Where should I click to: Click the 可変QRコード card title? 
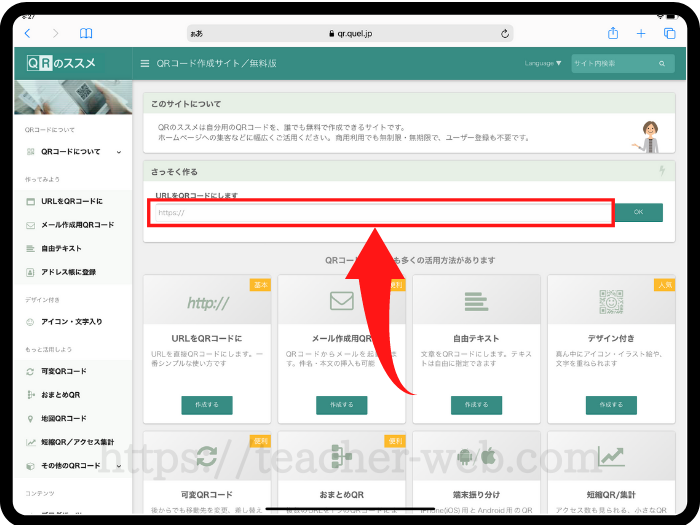click(207, 495)
